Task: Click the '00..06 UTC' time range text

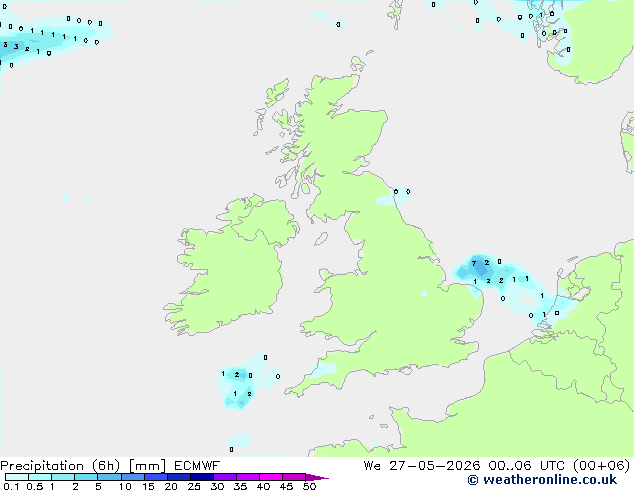Action: click(x=526, y=466)
